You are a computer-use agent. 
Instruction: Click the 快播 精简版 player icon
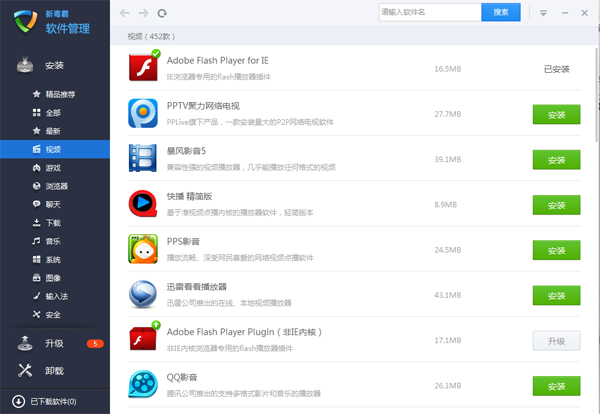tap(143, 203)
